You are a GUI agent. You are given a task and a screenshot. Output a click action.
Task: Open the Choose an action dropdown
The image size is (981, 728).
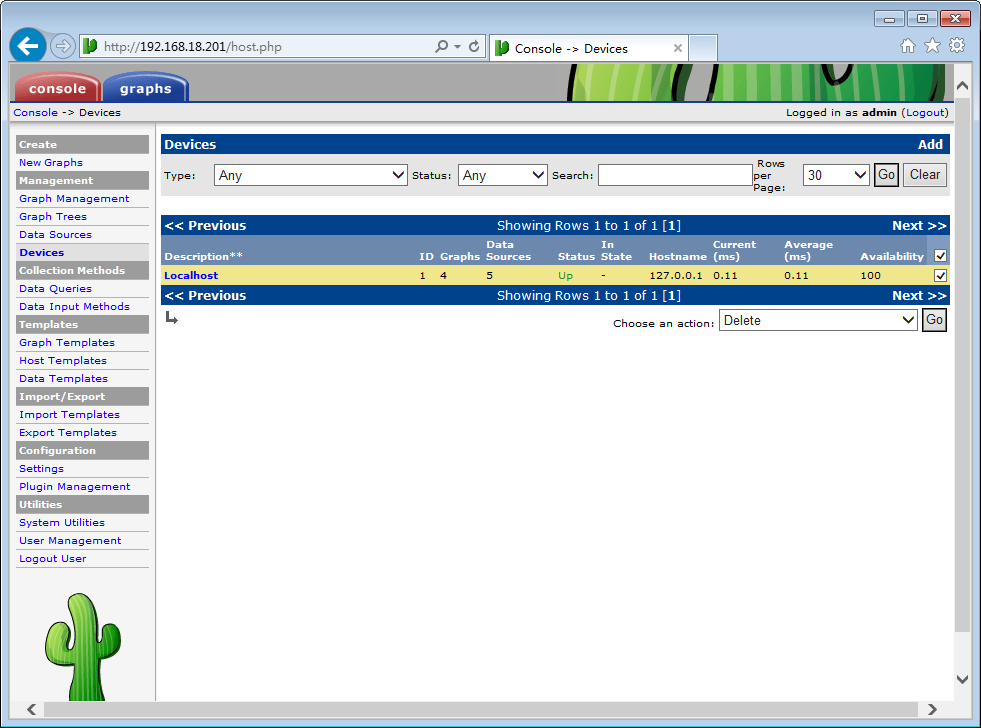[x=818, y=320]
